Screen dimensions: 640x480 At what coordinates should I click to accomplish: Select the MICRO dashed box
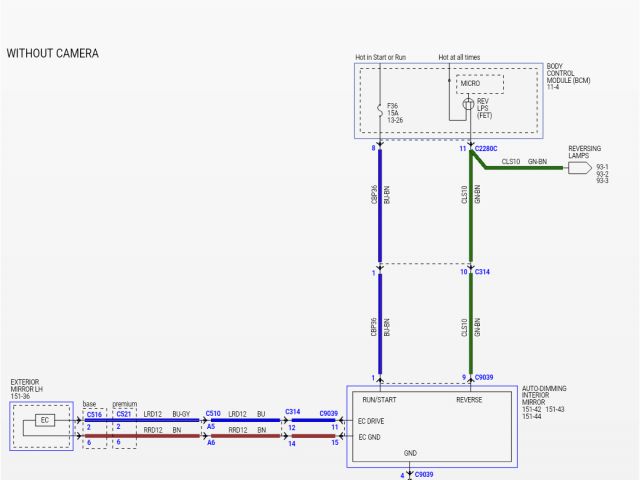(x=480, y=83)
